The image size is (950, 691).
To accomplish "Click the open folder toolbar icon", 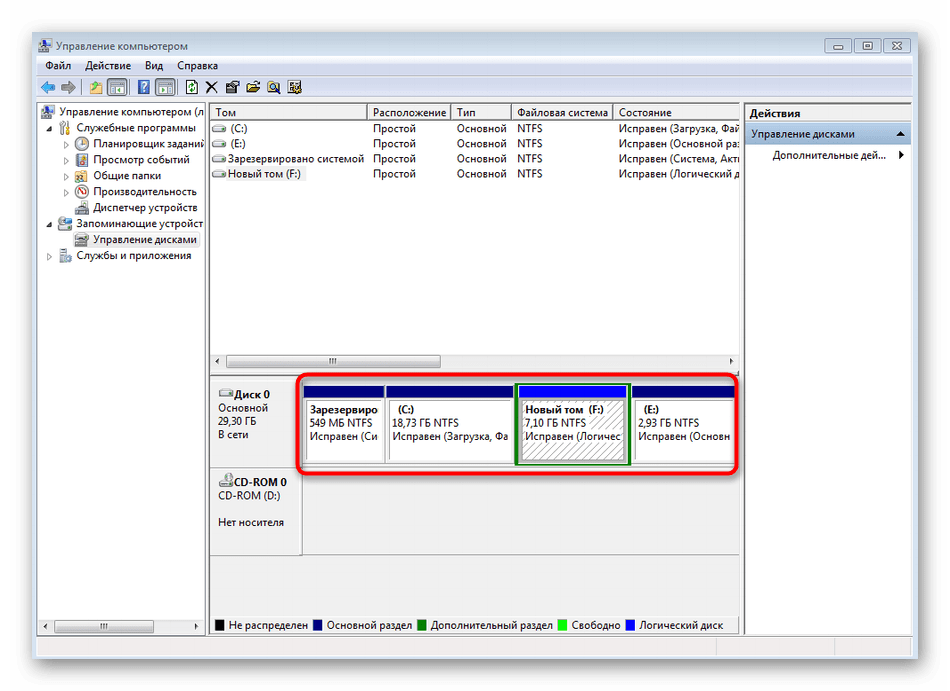I will pos(253,87).
